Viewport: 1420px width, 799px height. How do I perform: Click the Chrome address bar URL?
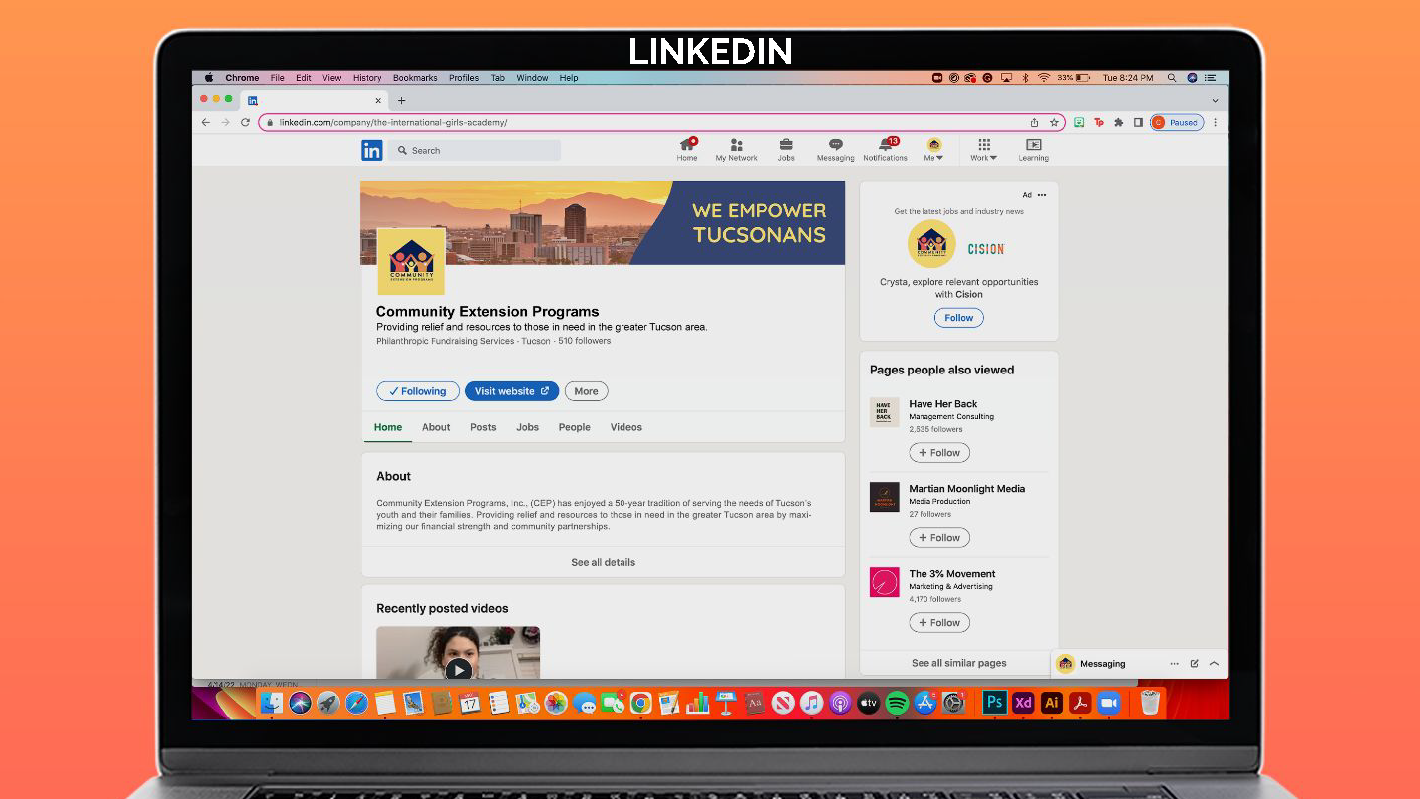393,123
